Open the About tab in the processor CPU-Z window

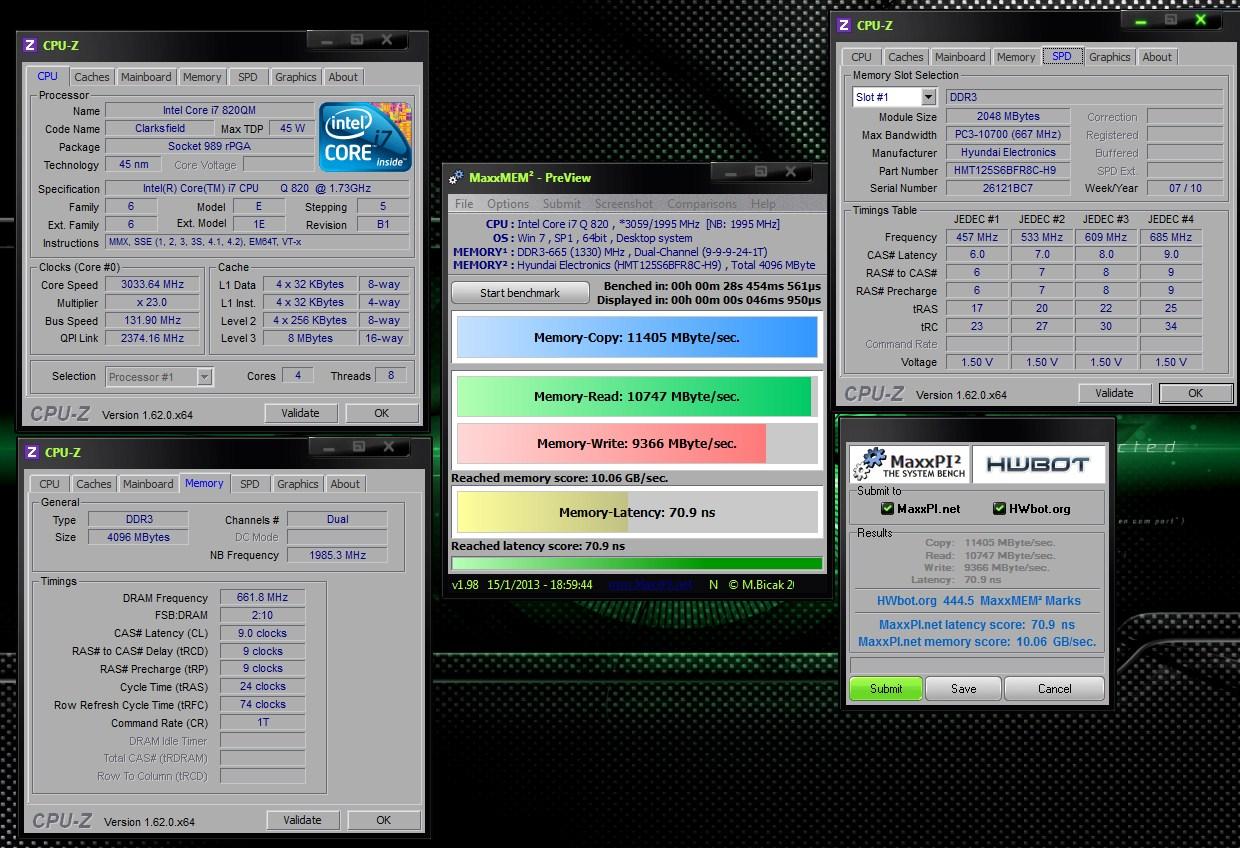point(343,77)
